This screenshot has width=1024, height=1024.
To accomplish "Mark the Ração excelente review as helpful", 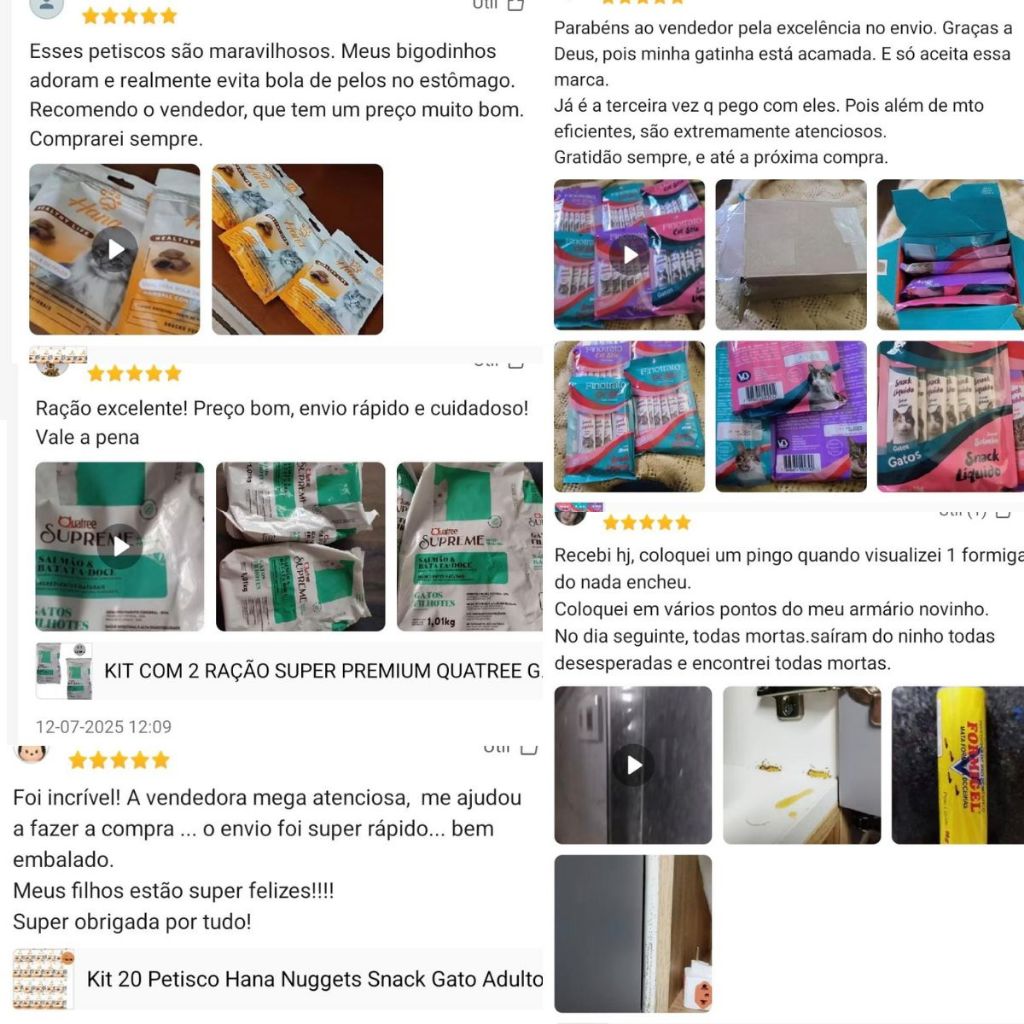I will click(499, 362).
